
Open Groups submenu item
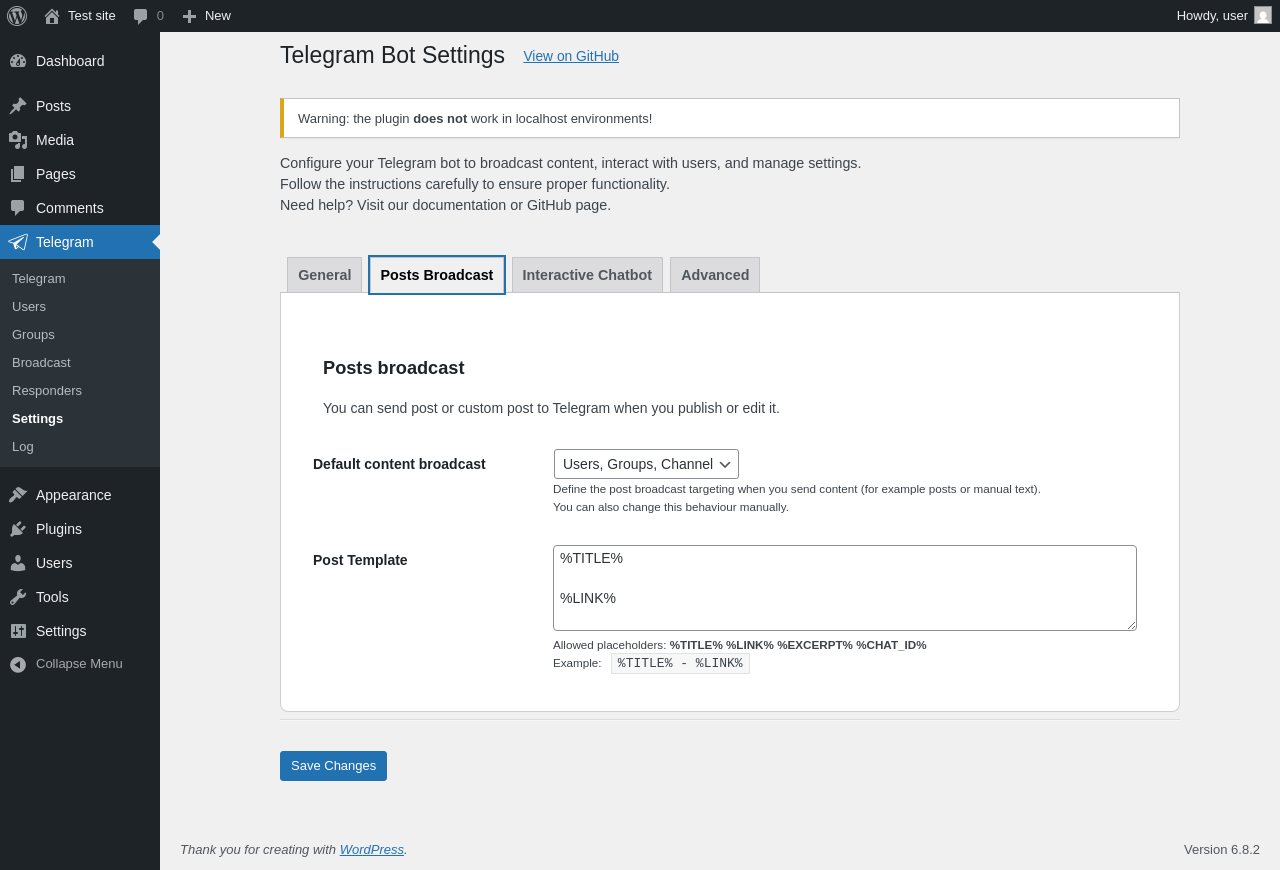coord(33,334)
